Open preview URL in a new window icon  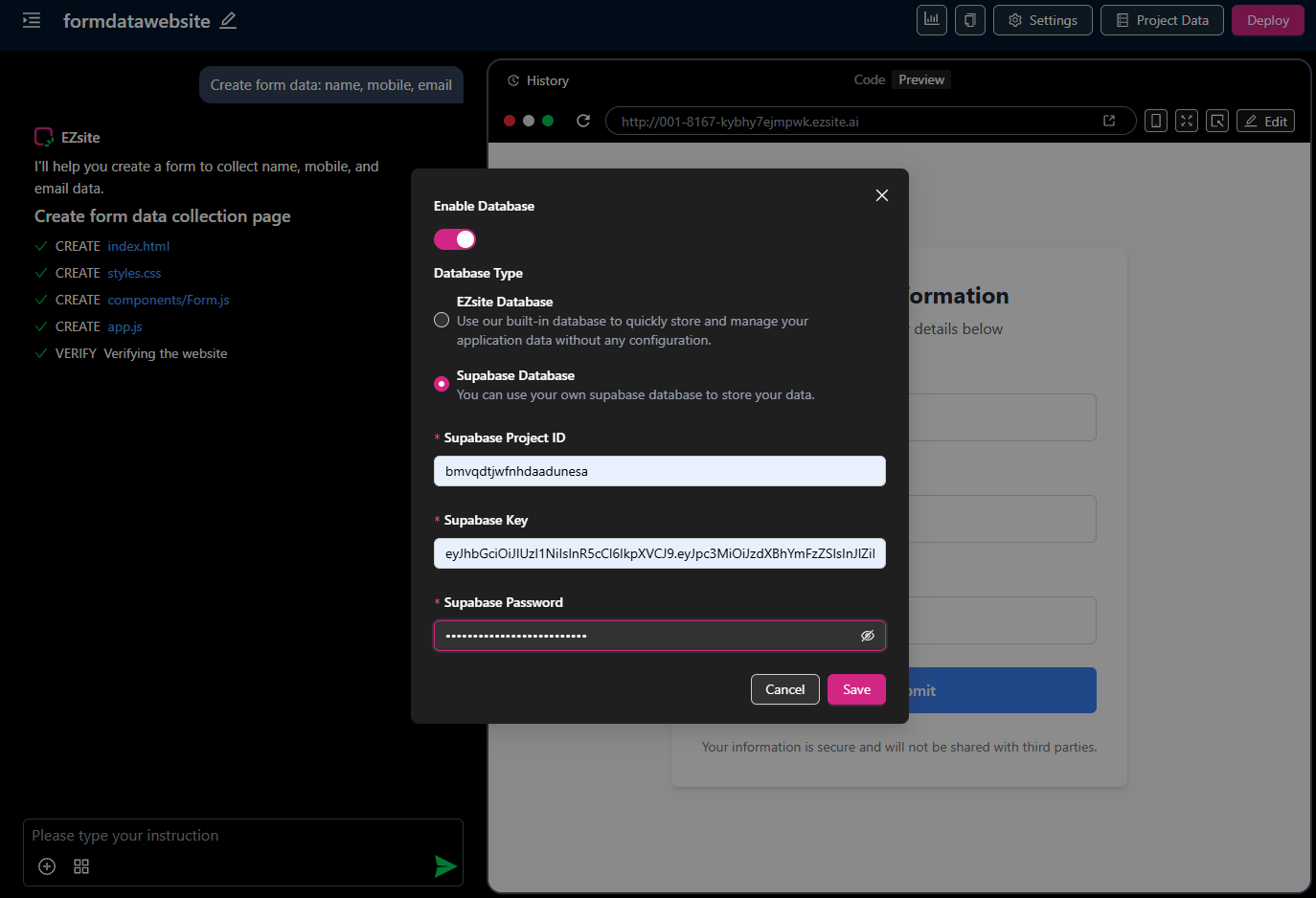1109,121
